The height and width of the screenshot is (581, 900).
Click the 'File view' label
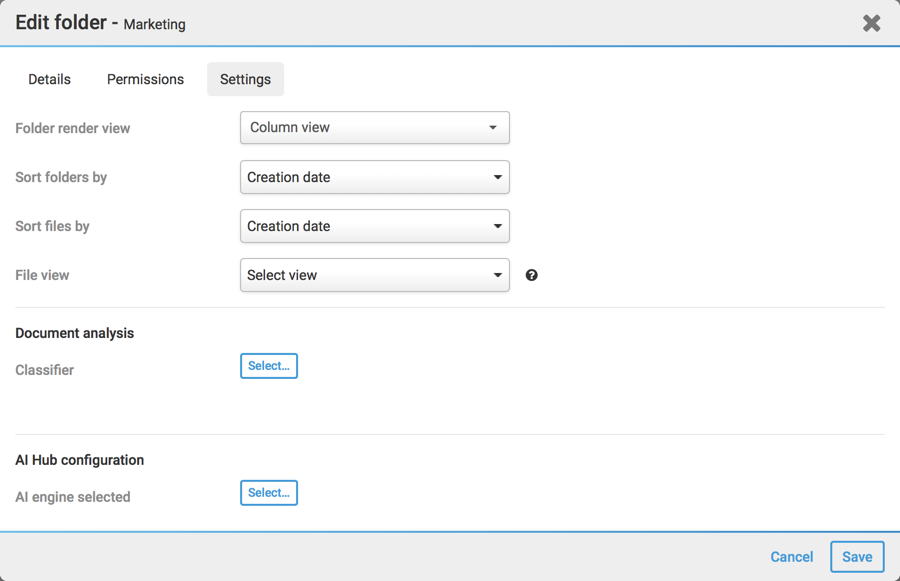click(42, 275)
